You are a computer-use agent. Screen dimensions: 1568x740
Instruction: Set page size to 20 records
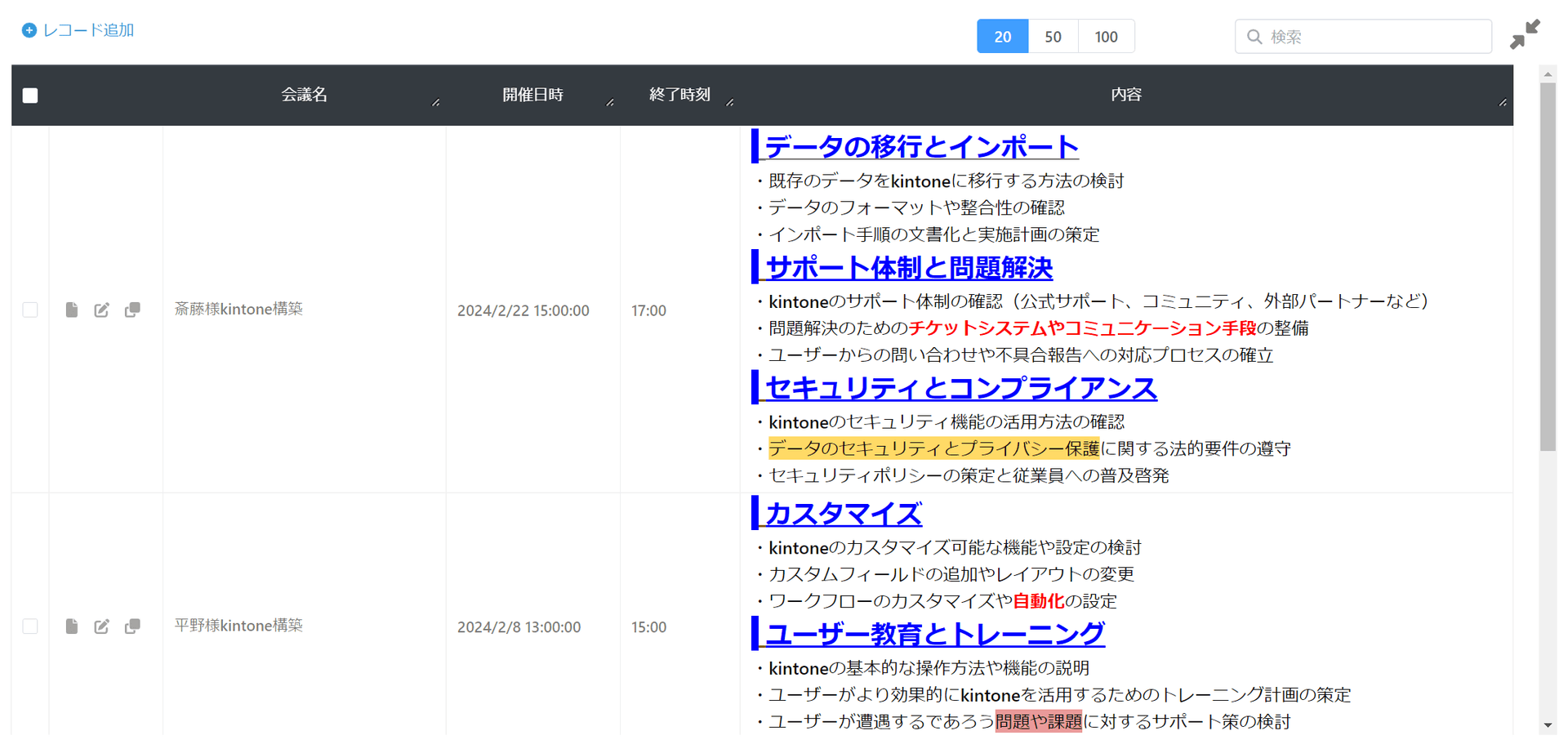pos(1002,37)
